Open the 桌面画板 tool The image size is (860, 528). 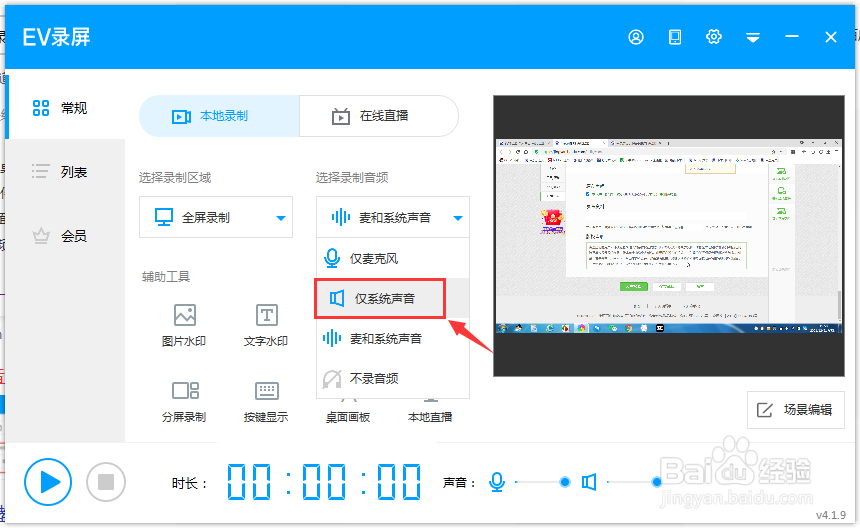pos(348,417)
